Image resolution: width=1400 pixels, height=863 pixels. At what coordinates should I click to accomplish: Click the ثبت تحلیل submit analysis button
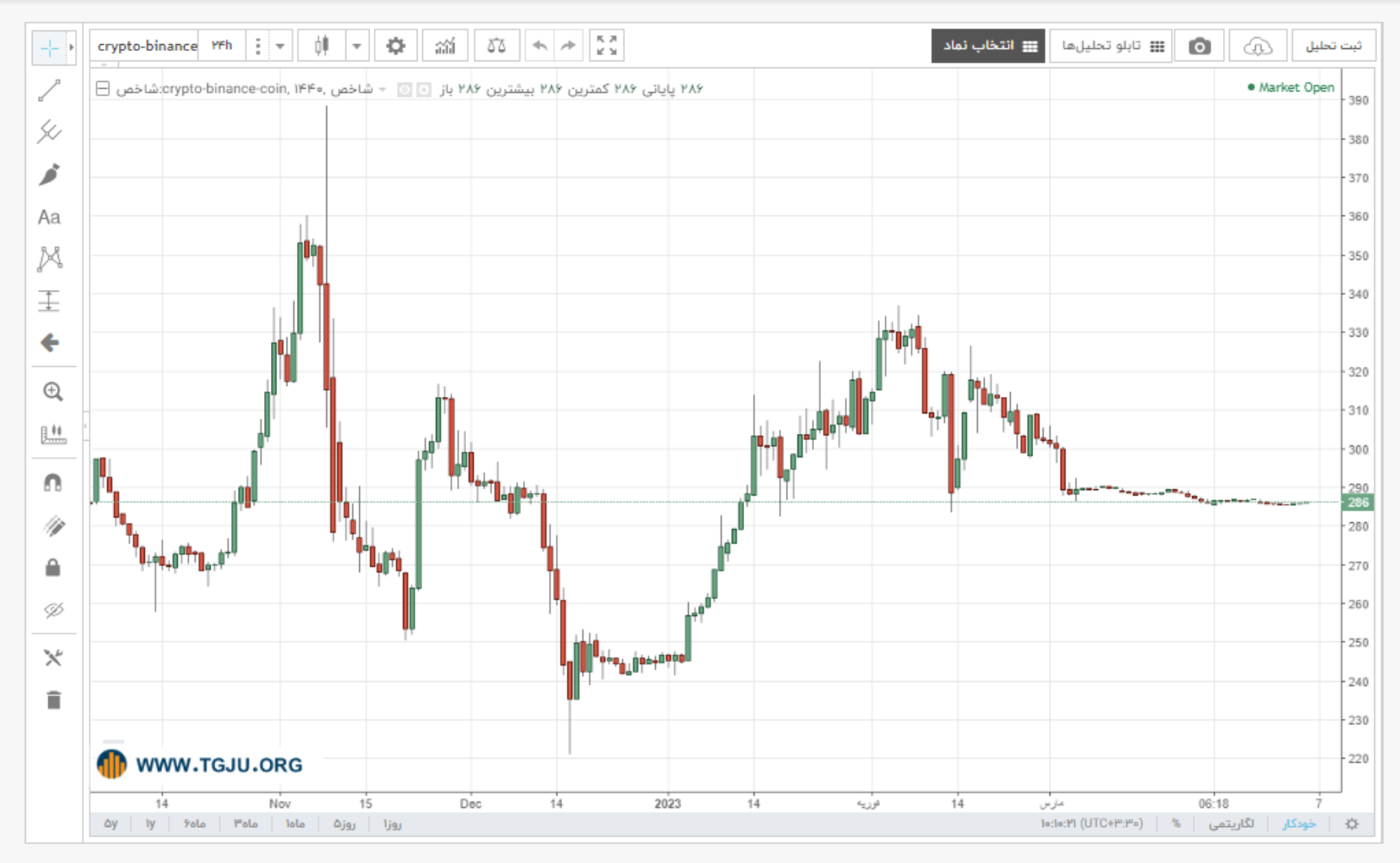tap(1334, 46)
